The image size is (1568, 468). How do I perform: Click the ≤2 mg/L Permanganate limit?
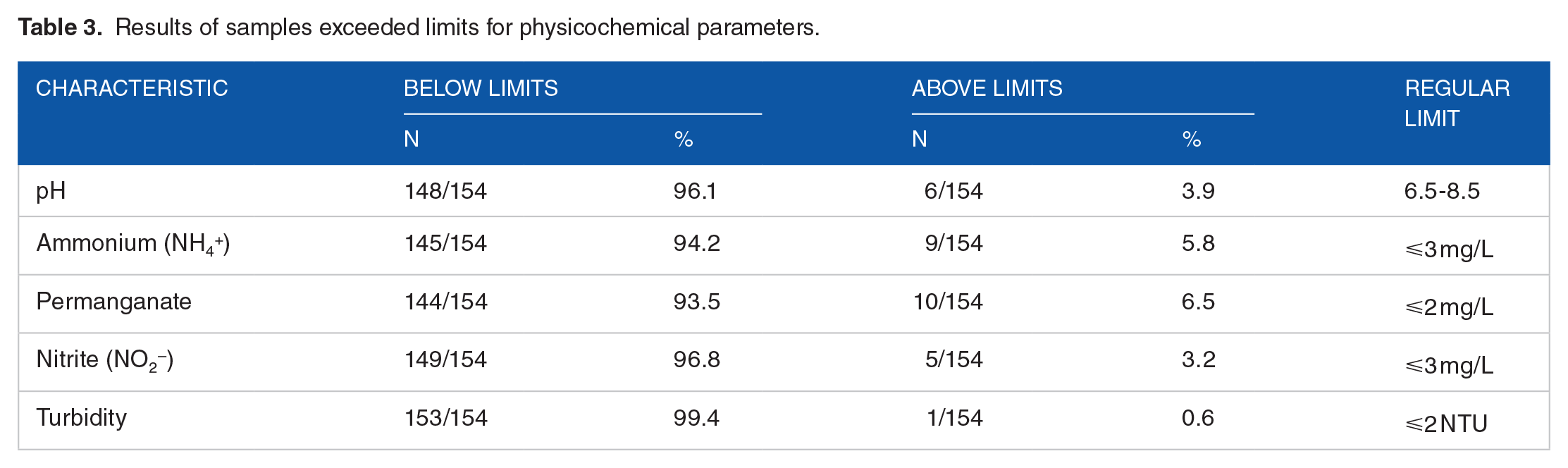click(x=1449, y=307)
